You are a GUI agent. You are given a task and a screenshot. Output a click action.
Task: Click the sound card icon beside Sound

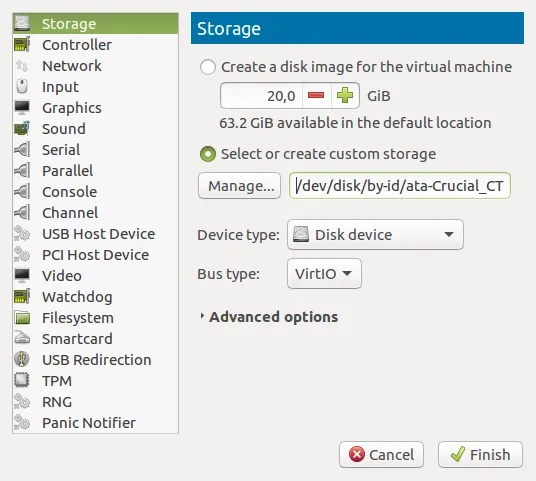point(22,129)
